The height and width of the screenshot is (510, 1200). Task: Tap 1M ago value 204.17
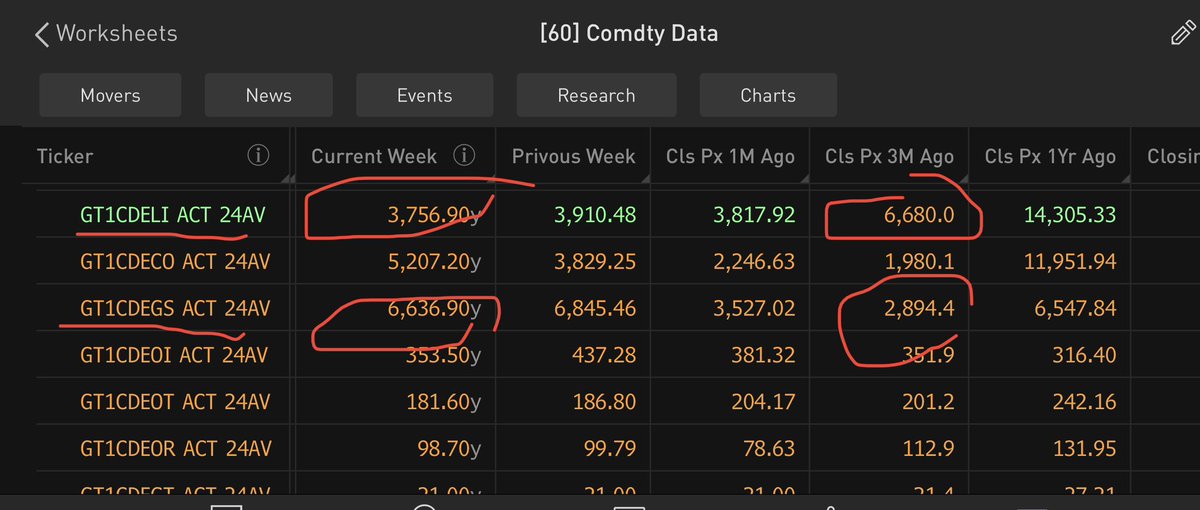[763, 403]
